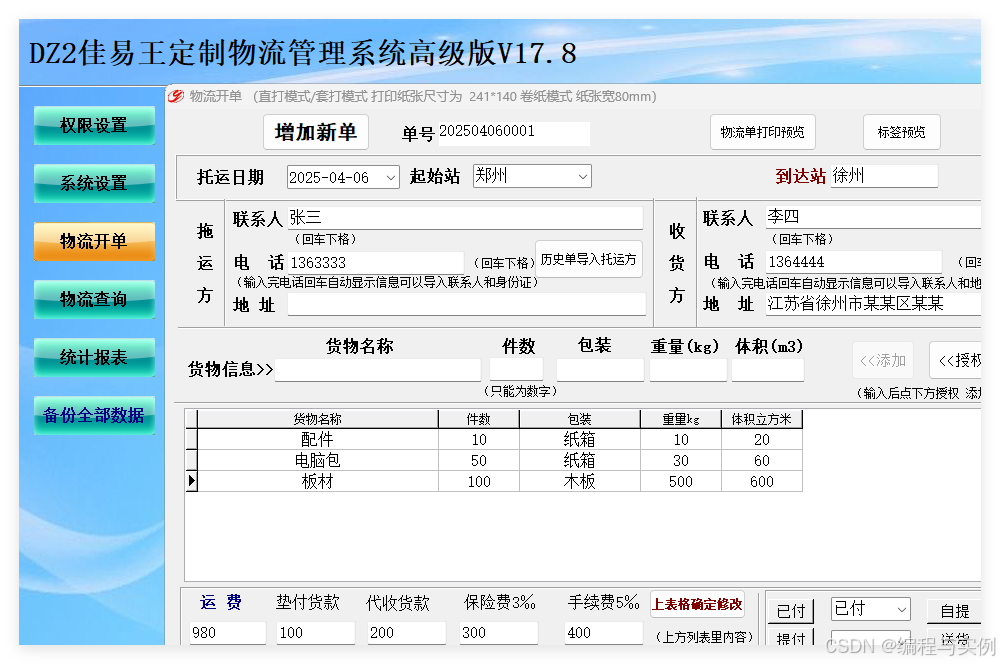Click the row arrow marker for 板材

pos(191,482)
